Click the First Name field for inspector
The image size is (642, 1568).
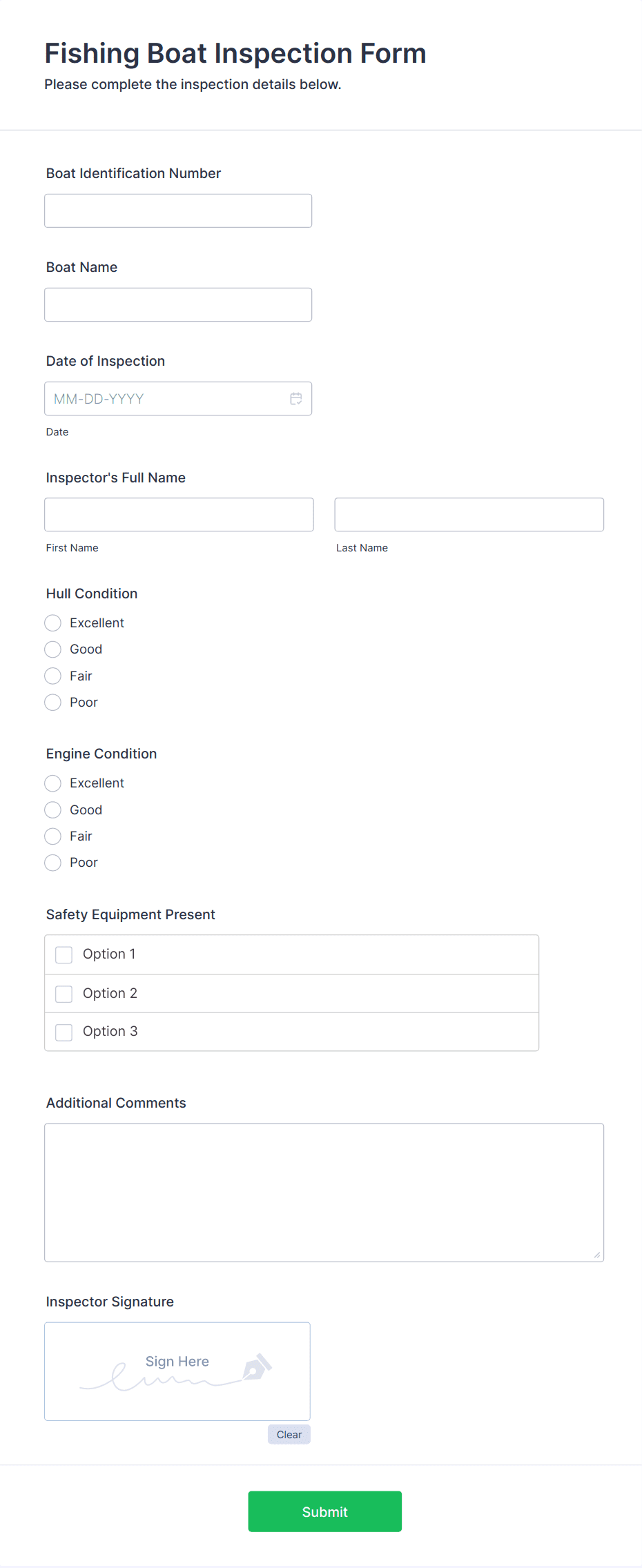(x=179, y=514)
